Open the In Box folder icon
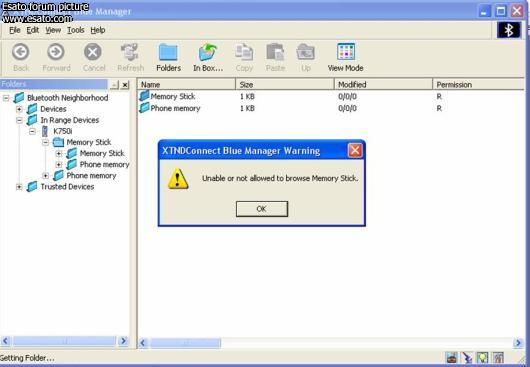This screenshot has height=367, width=530. click(x=207, y=52)
